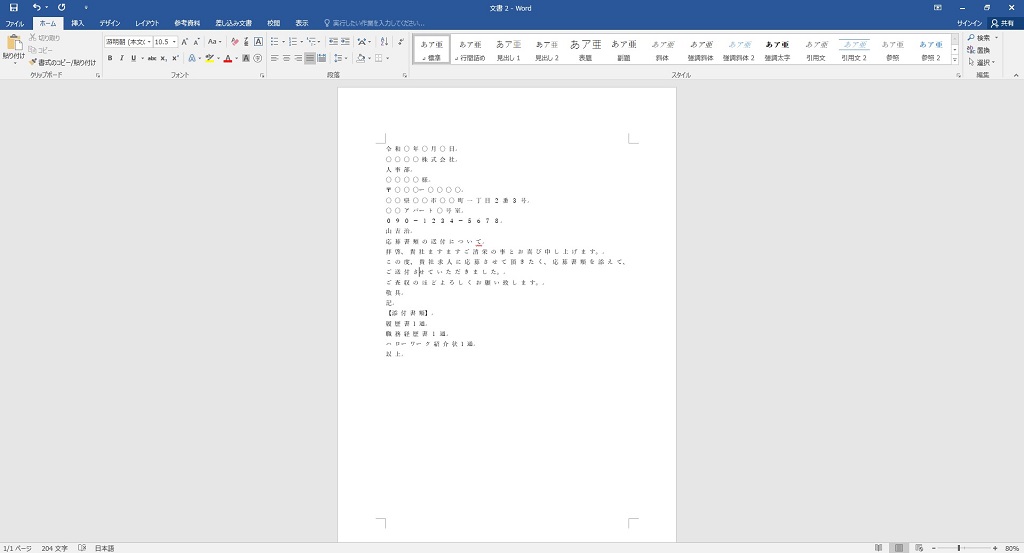This screenshot has height=553, width=1024.
Task: Decrease paragraph indent
Action: (333, 42)
